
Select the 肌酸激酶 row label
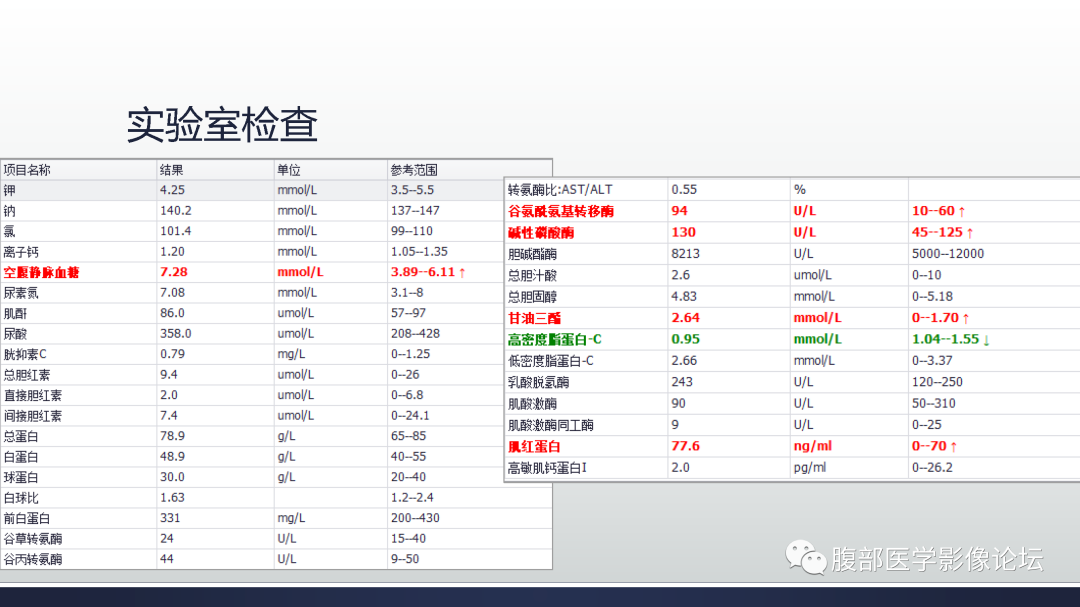(x=532, y=404)
